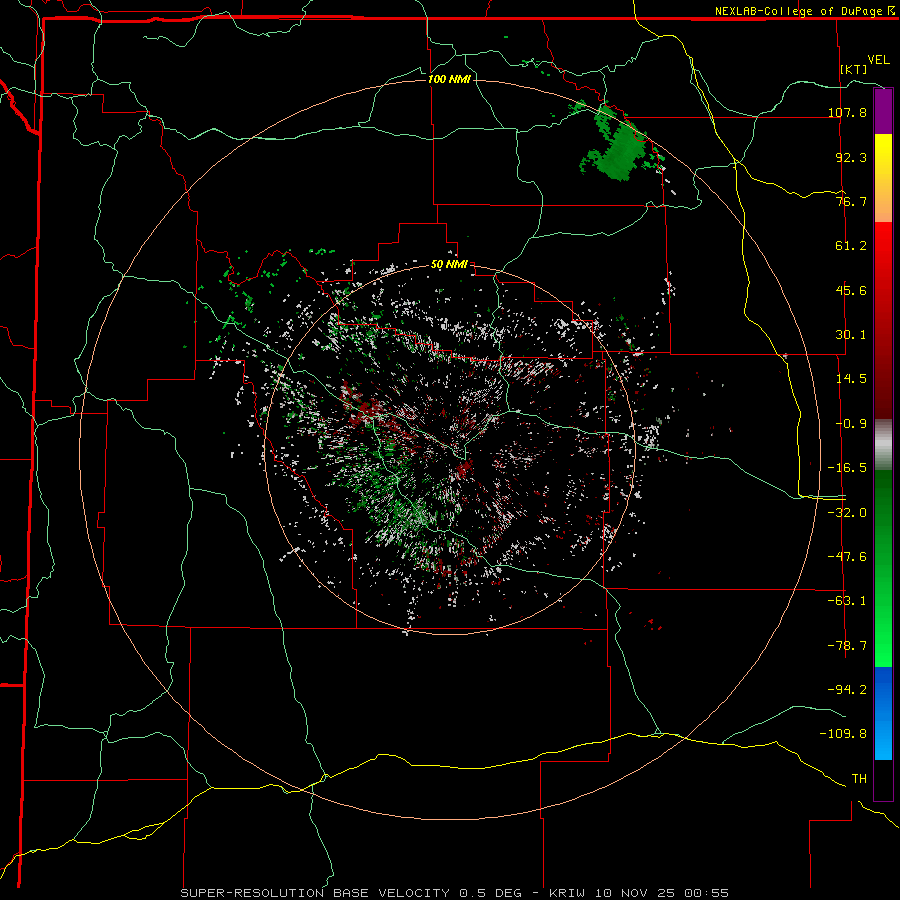Click the 45.6 velocity scale value
This screenshot has width=900, height=900.
click(x=851, y=290)
